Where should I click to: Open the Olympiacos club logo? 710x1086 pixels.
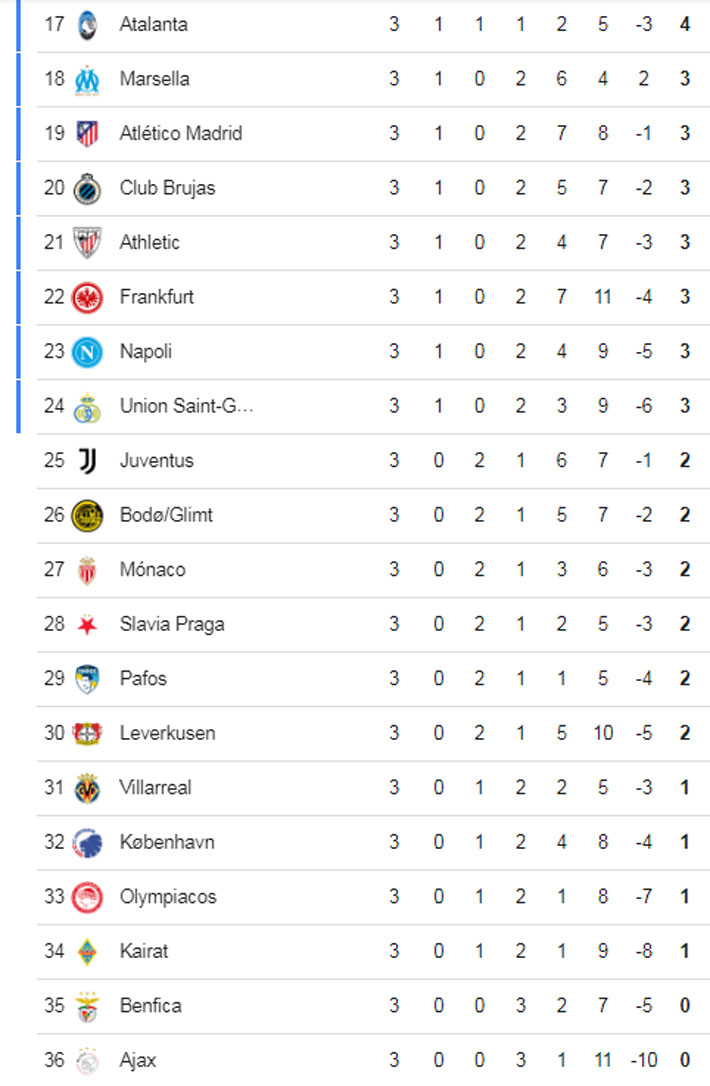[x=88, y=897]
